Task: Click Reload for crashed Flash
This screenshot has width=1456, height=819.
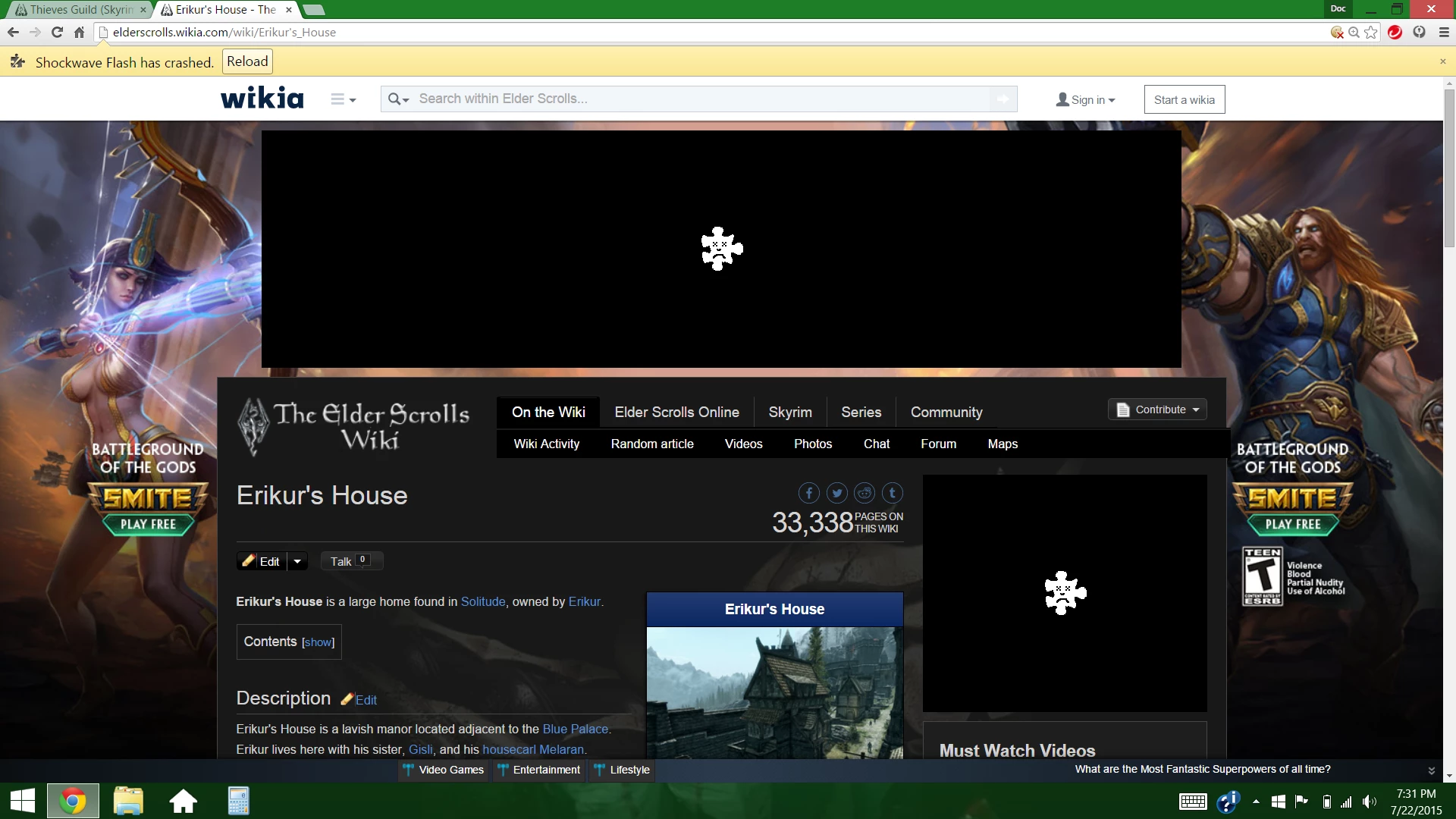Action: pyautogui.click(x=247, y=61)
